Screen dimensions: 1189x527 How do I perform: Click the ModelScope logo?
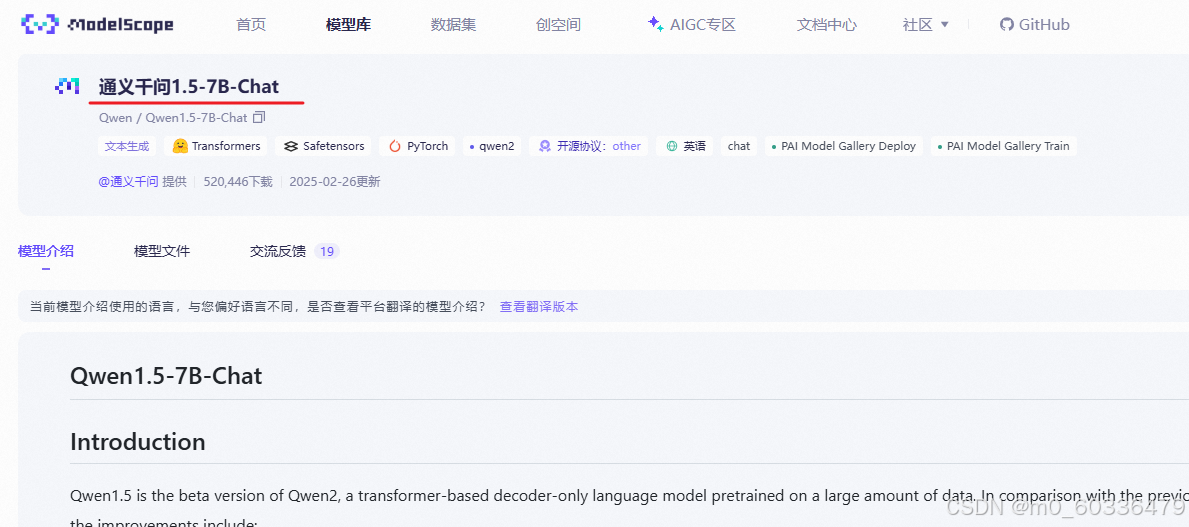[x=97, y=24]
